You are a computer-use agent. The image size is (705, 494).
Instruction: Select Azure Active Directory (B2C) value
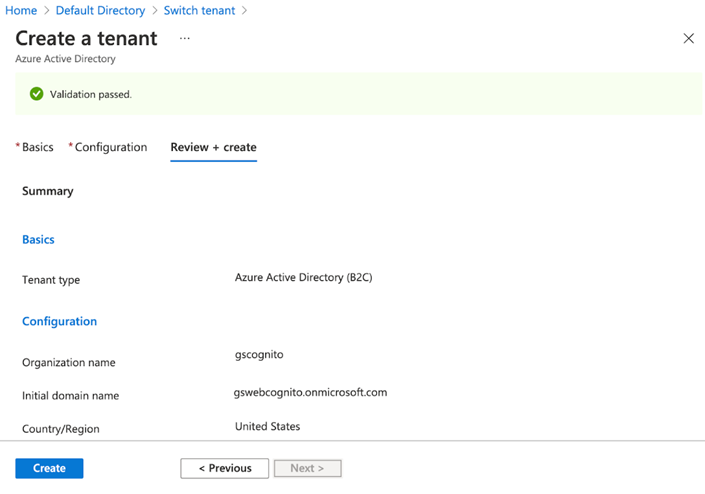pyautogui.click(x=303, y=277)
